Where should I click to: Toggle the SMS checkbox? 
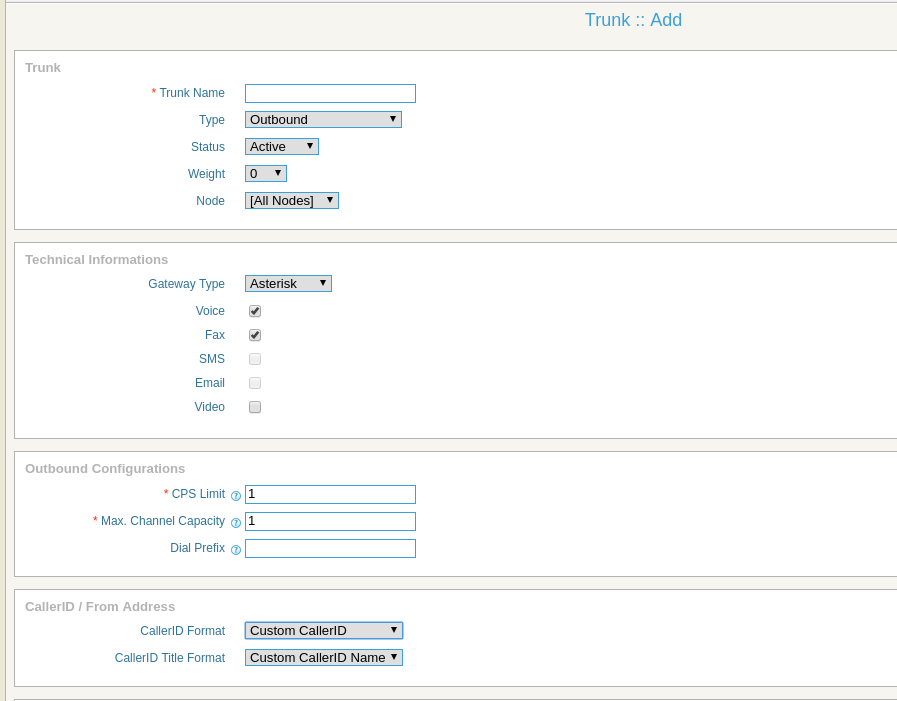click(x=255, y=359)
